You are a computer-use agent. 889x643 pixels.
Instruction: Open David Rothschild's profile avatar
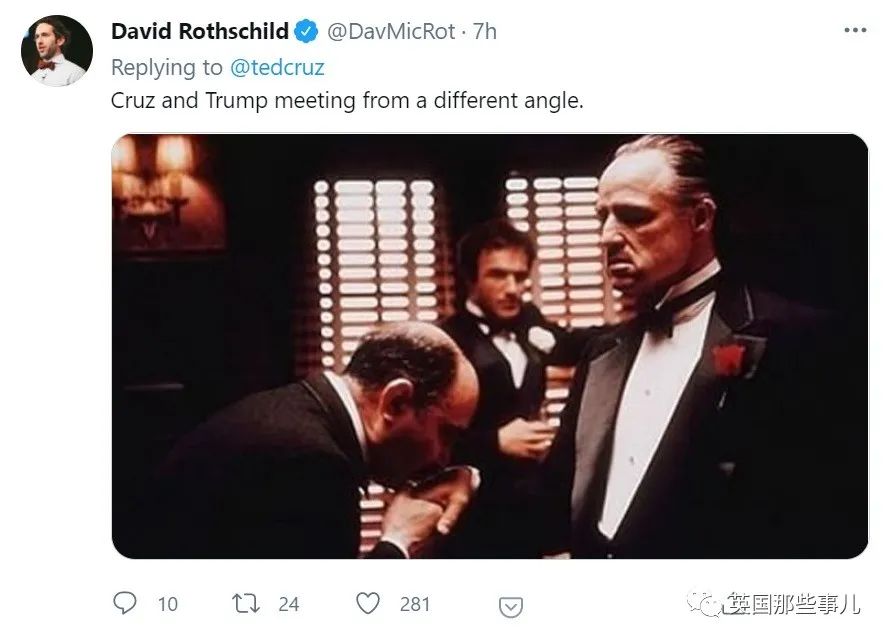click(57, 51)
